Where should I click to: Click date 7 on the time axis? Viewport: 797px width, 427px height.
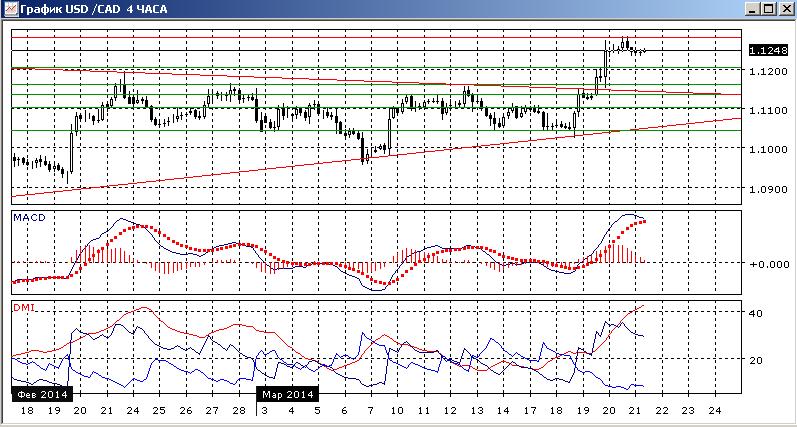click(x=371, y=411)
